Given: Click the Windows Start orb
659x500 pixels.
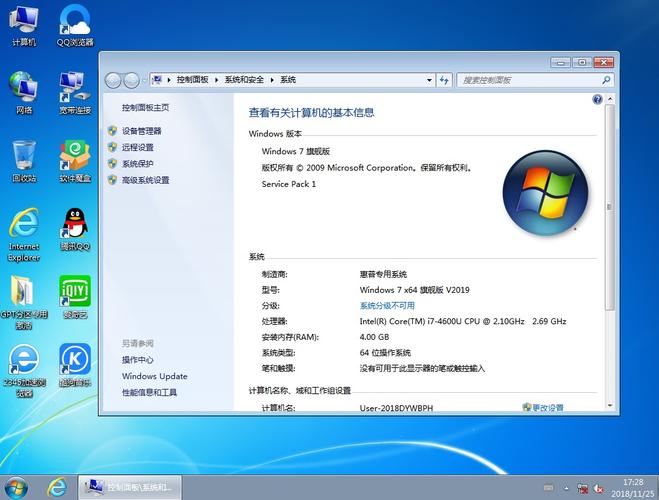Looking at the screenshot, I should (x=18, y=487).
